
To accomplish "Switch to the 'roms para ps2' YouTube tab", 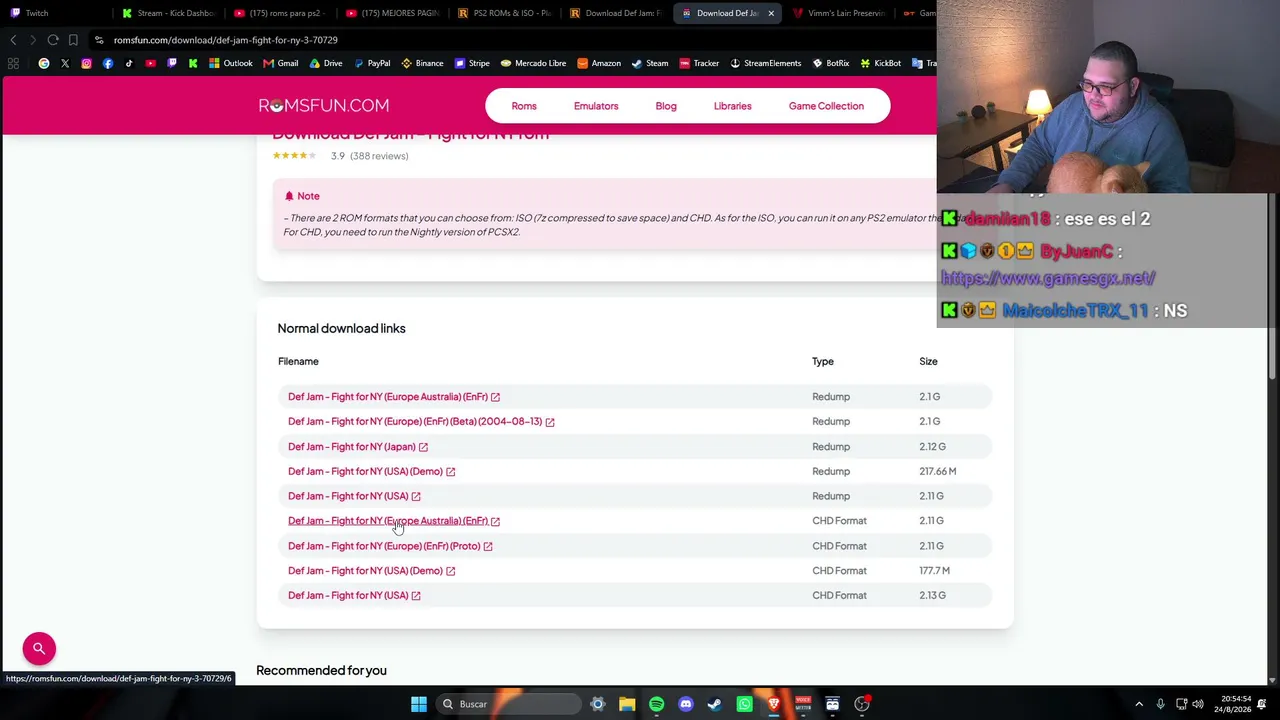I will coord(281,13).
